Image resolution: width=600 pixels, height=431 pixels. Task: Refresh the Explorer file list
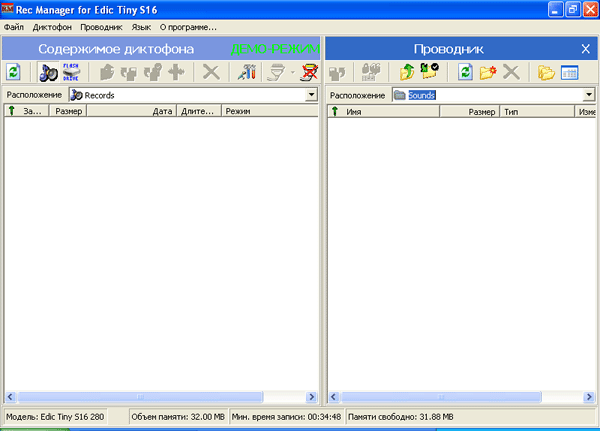point(465,72)
